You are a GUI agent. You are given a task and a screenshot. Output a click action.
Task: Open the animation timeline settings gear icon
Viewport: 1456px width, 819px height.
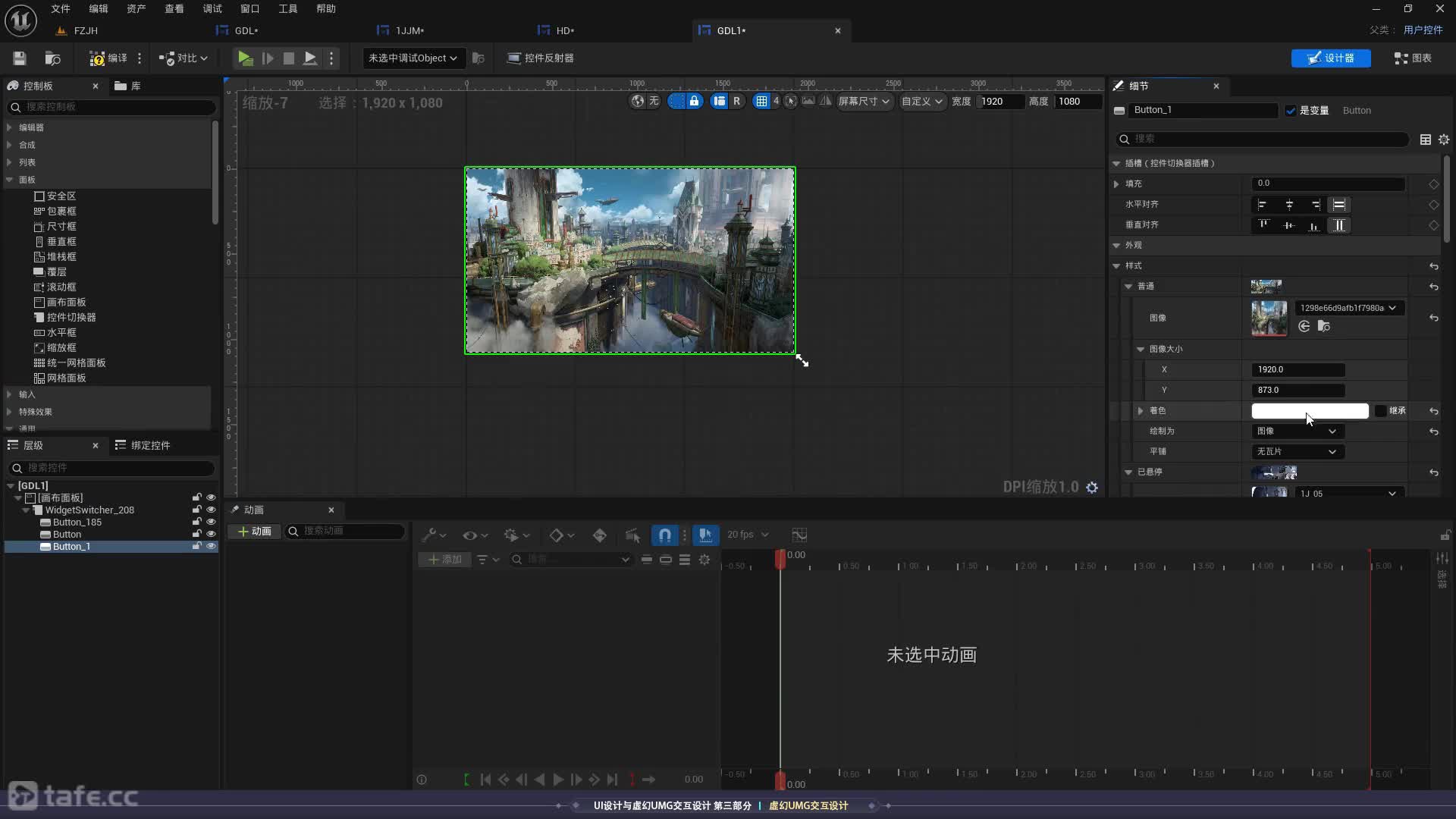click(704, 560)
